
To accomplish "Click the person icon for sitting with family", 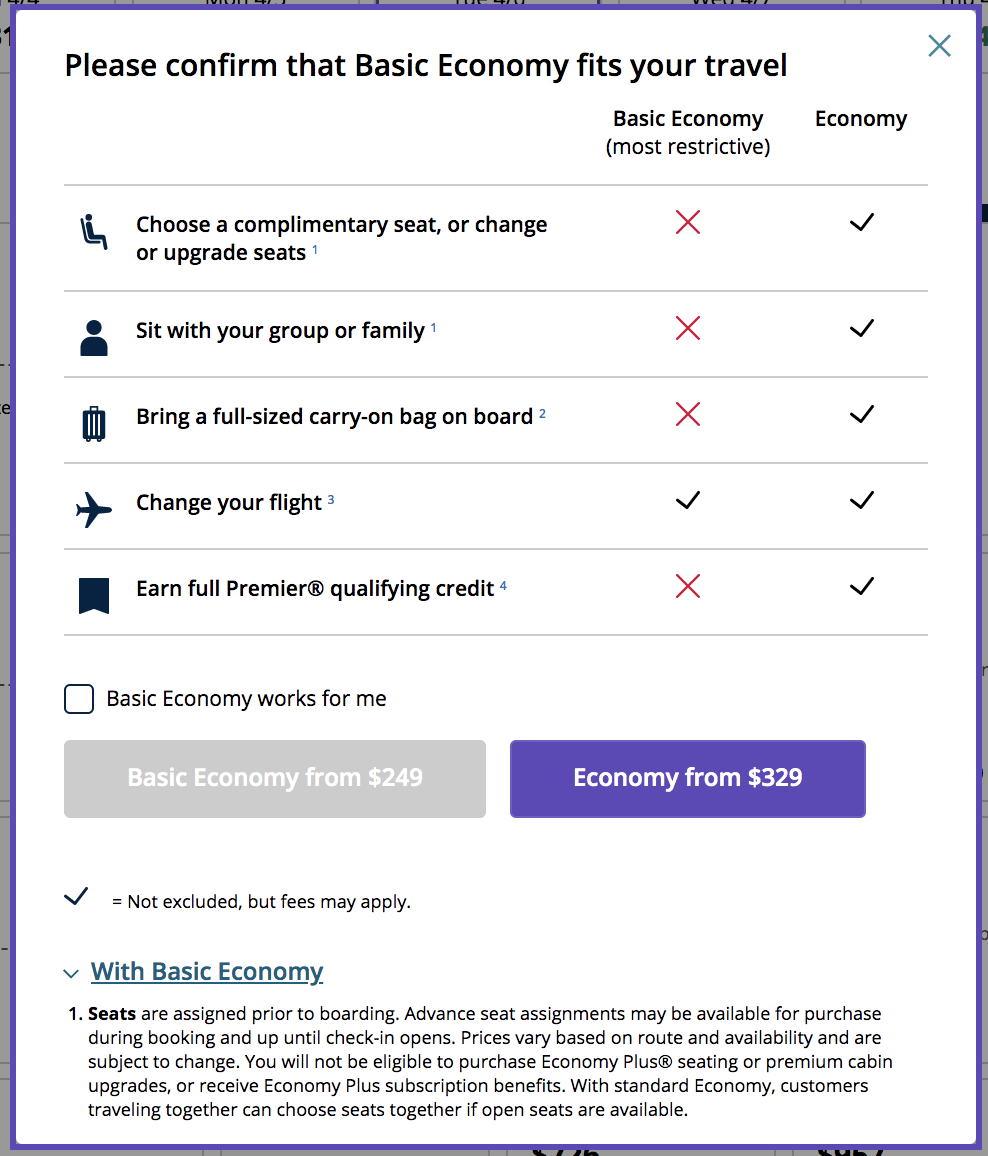I will (93, 335).
